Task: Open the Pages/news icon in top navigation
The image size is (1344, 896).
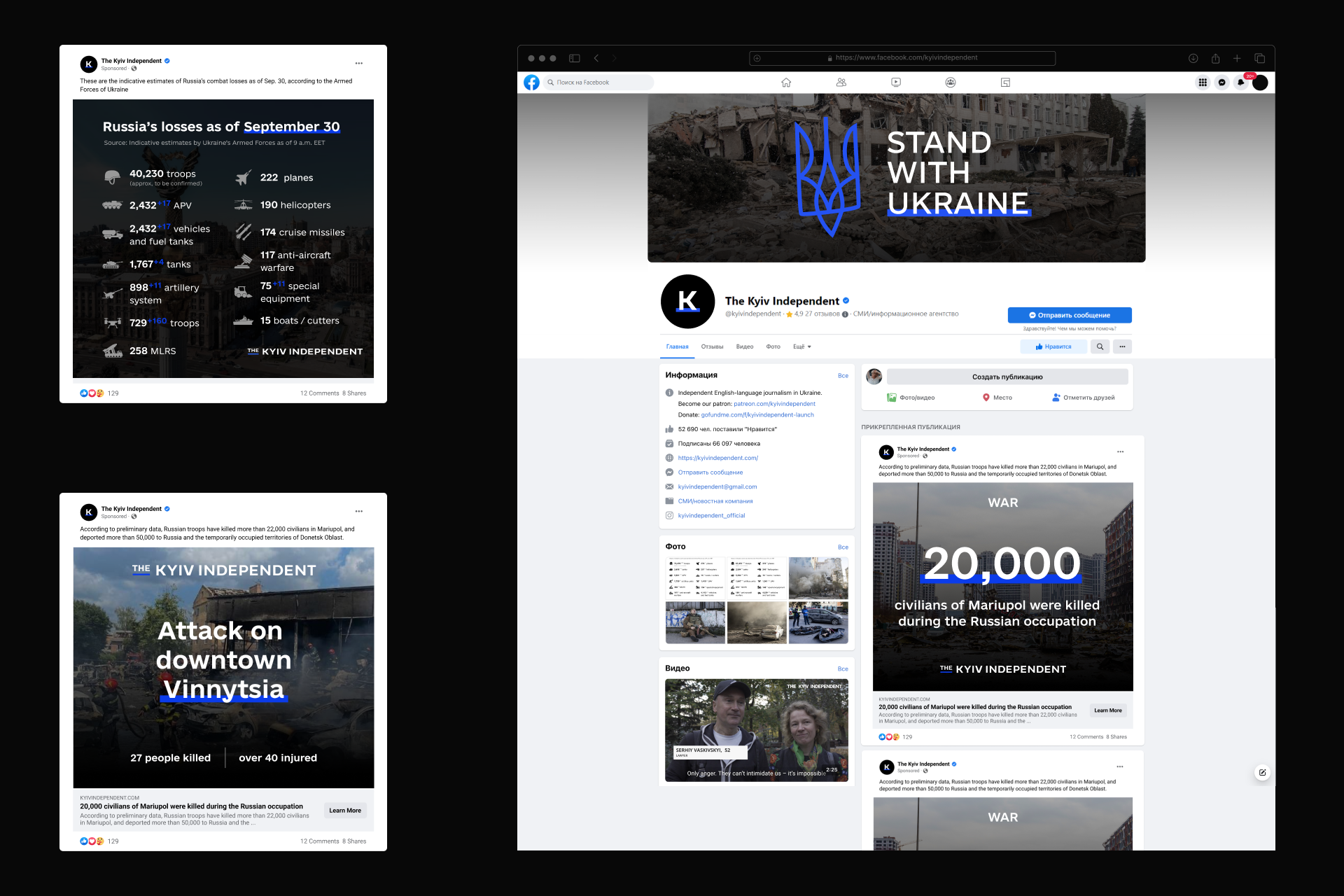Action: [x=1005, y=83]
